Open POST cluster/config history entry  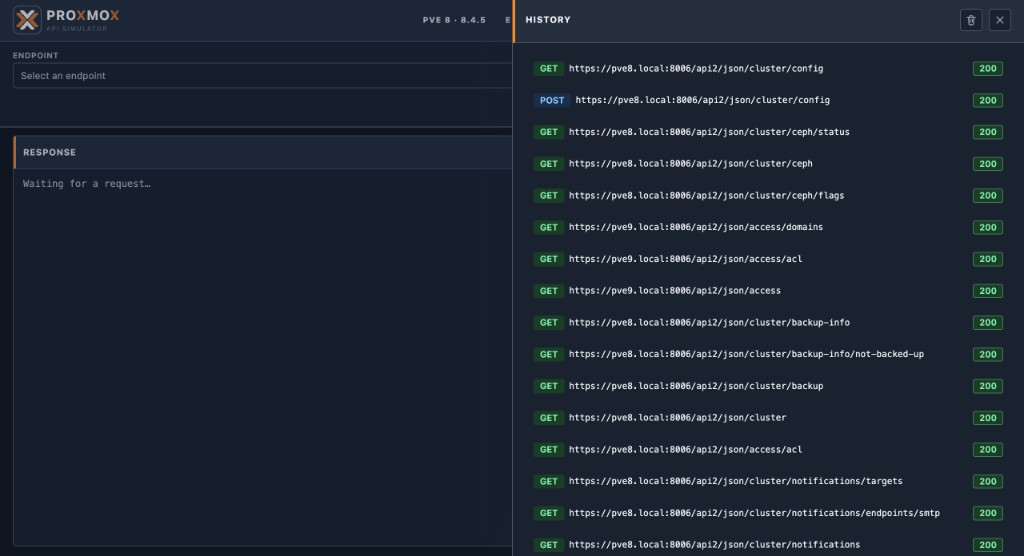pos(768,101)
